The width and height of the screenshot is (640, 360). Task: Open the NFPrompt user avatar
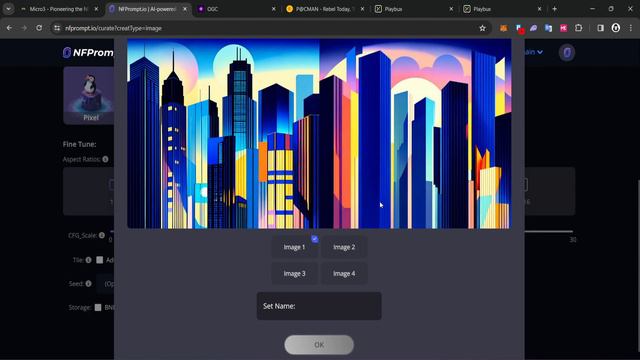click(567, 53)
